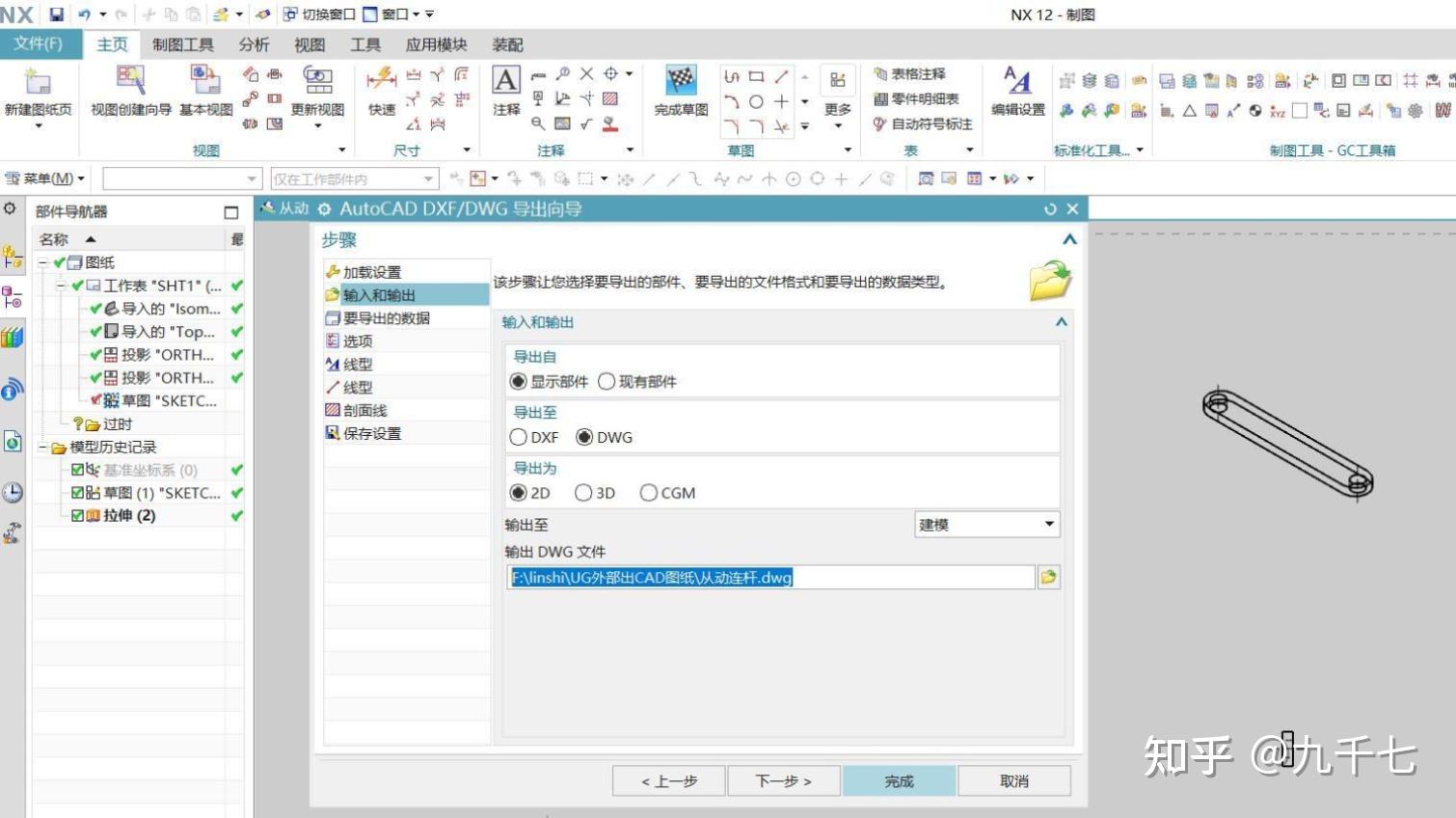Image resolution: width=1456 pixels, height=818 pixels.
Task: Open the 输出至 建模 dropdown
Action: (1048, 524)
